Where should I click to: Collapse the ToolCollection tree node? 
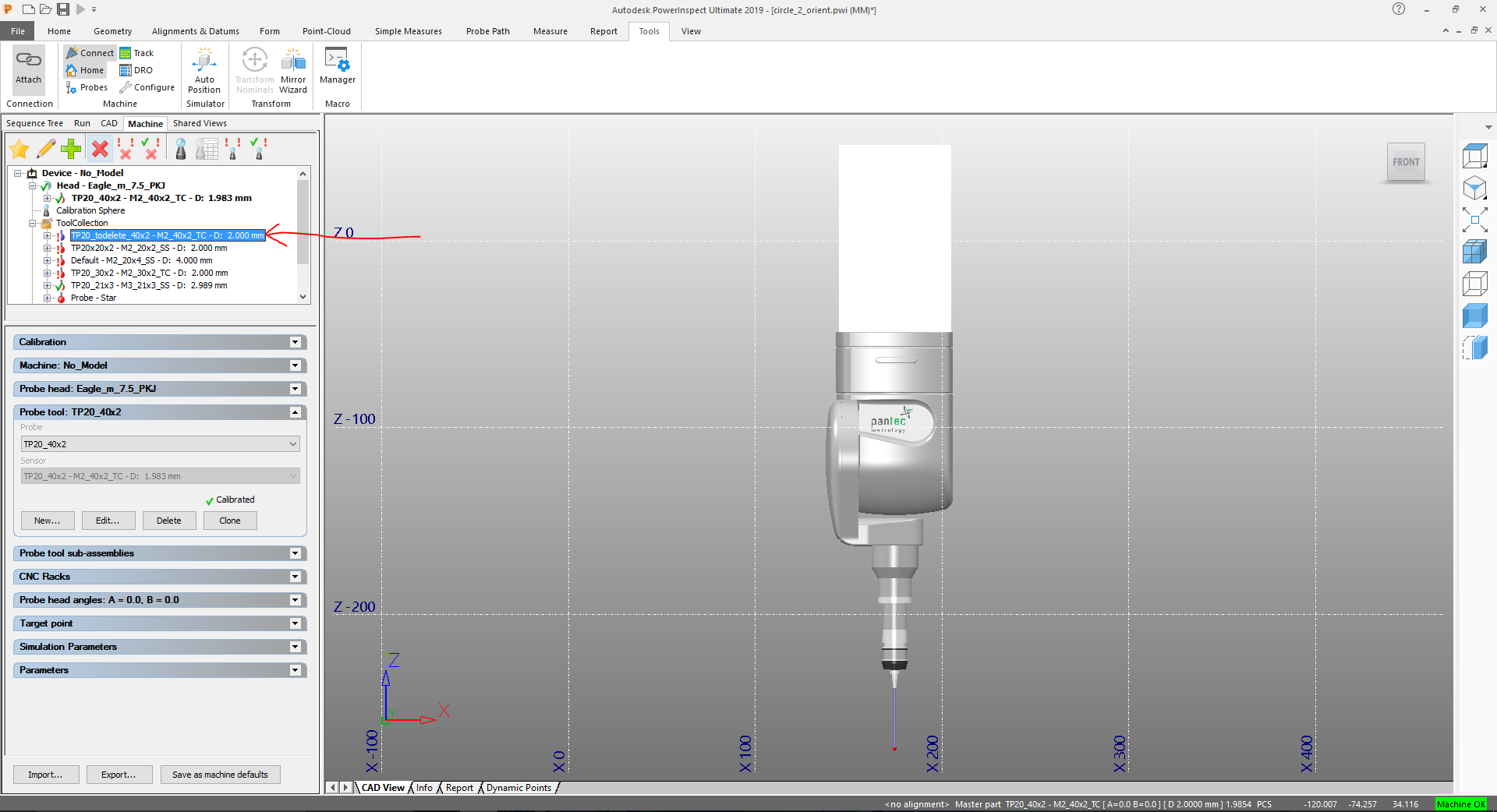(34, 223)
